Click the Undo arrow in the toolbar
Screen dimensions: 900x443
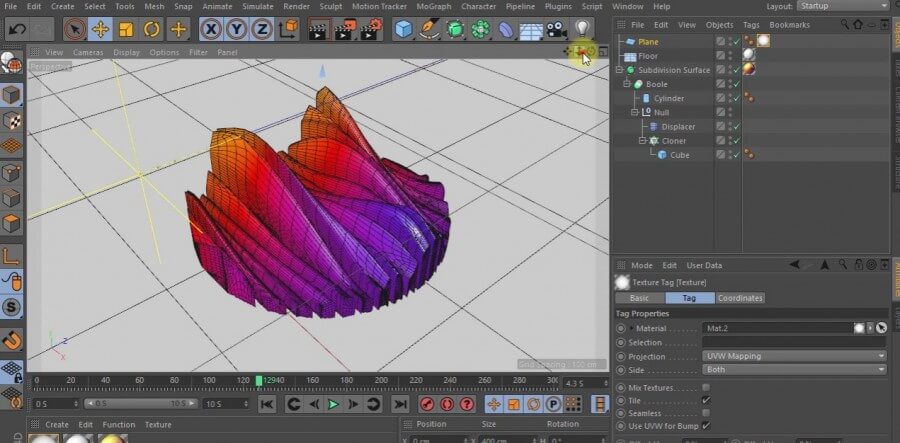[17, 29]
